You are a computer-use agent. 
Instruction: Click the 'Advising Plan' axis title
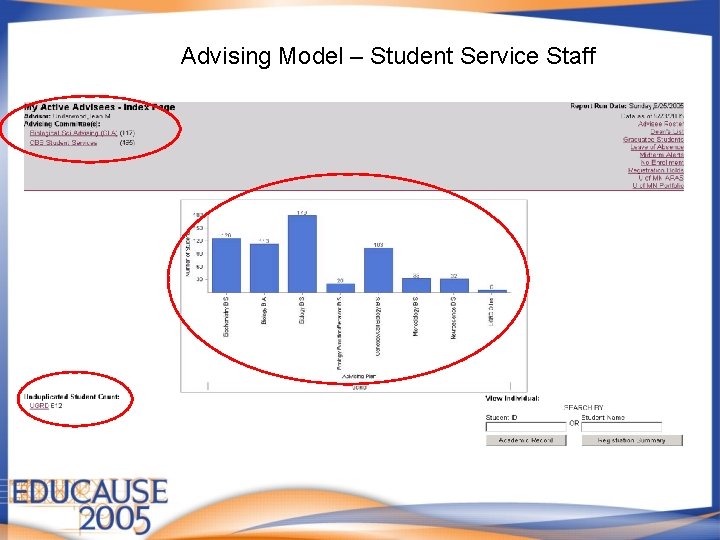pyautogui.click(x=359, y=376)
